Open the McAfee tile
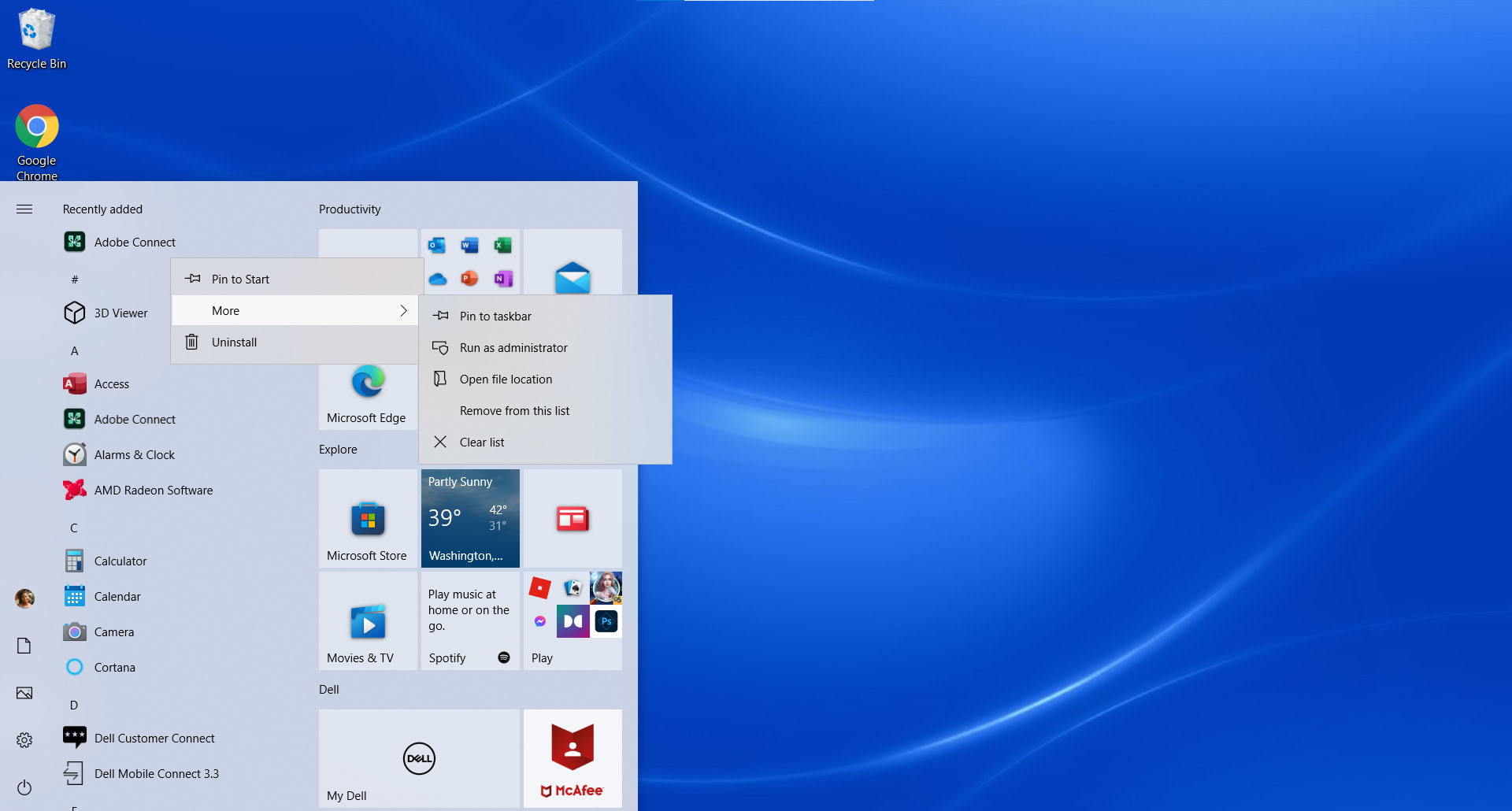1512x811 pixels. (x=573, y=758)
